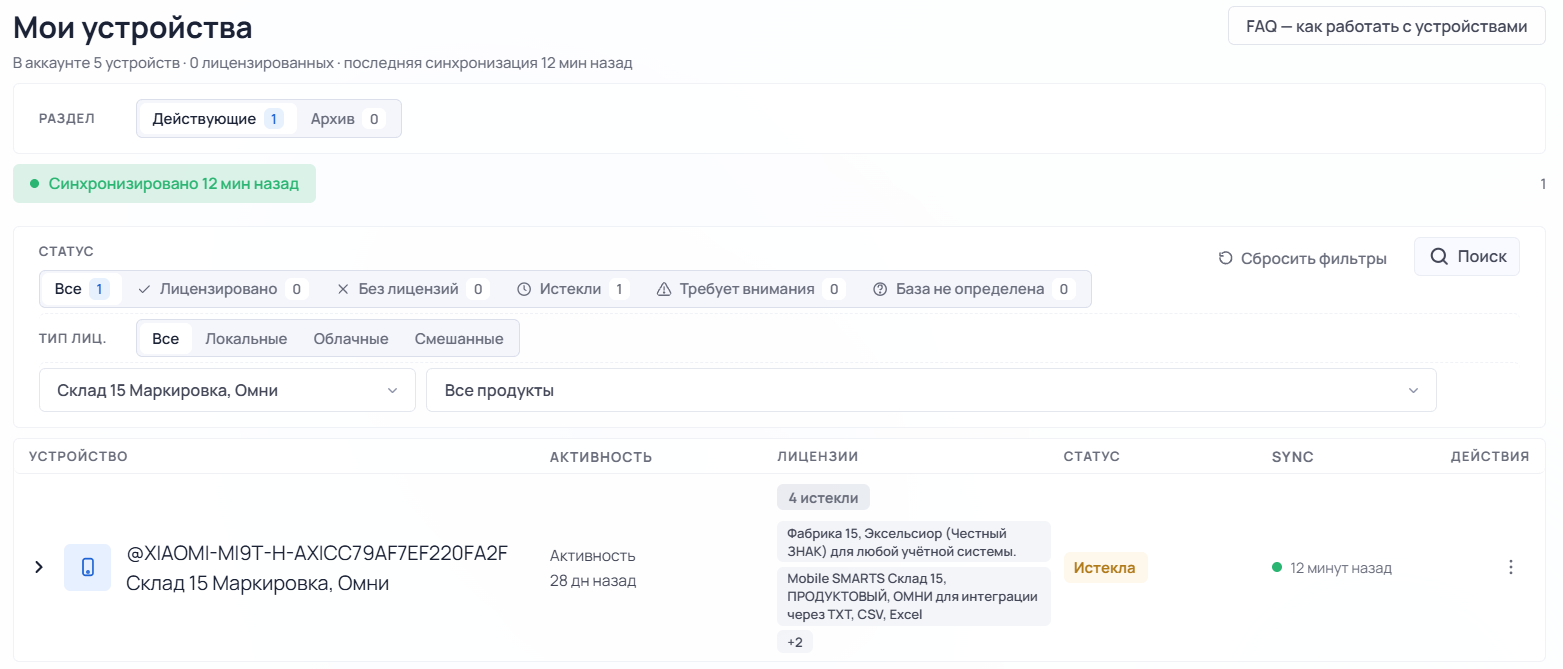The height and width of the screenshot is (669, 1563).
Task: Click the checkmark icon beside Лицензировано
Action: click(x=144, y=289)
